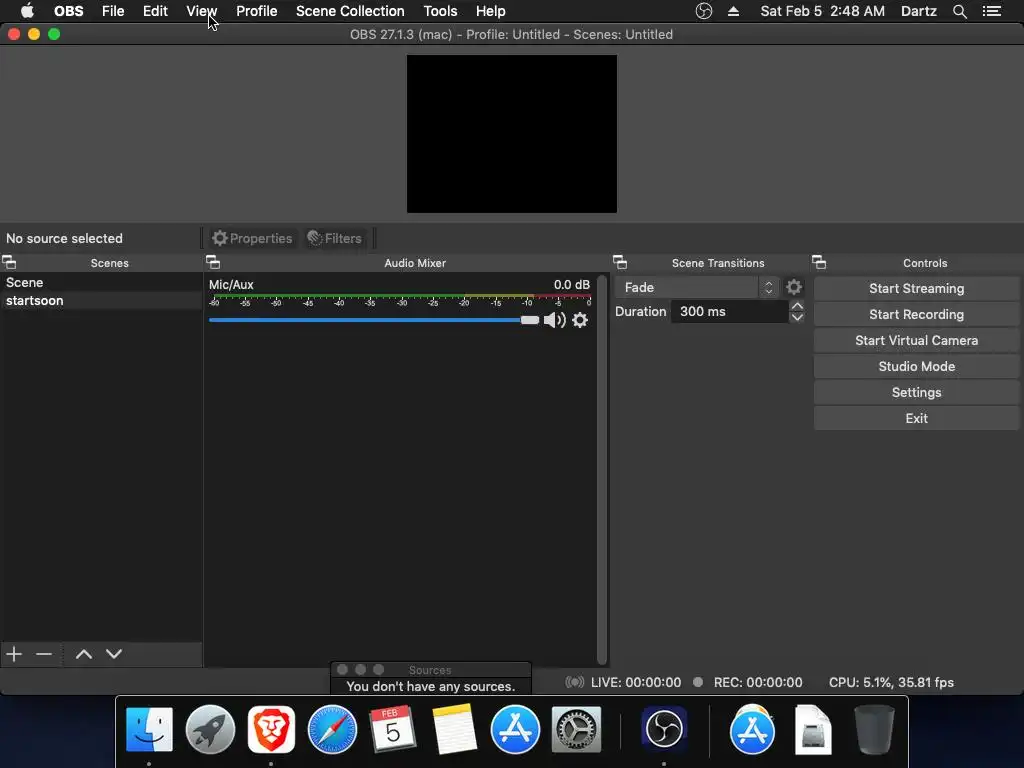The image size is (1024, 768).
Task: Click the LIVE: 00:00:00 status
Action: point(635,682)
